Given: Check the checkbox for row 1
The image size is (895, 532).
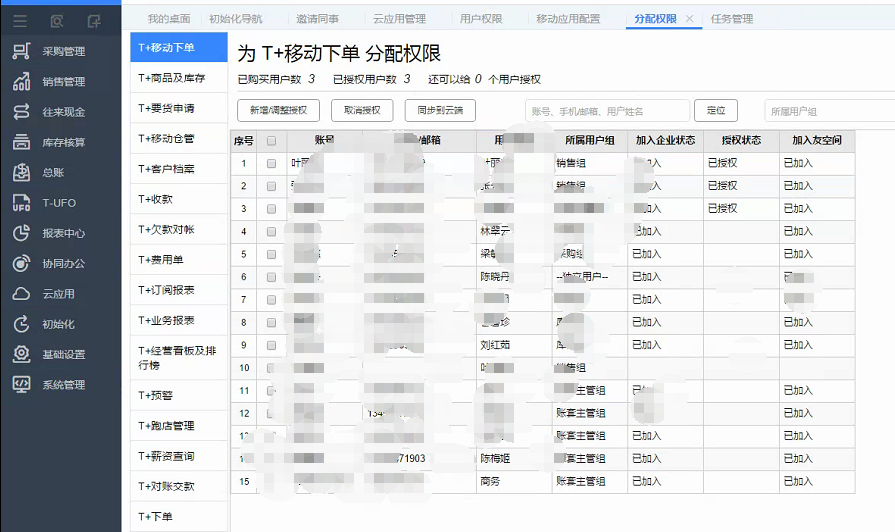Looking at the screenshot, I should click(x=272, y=163).
